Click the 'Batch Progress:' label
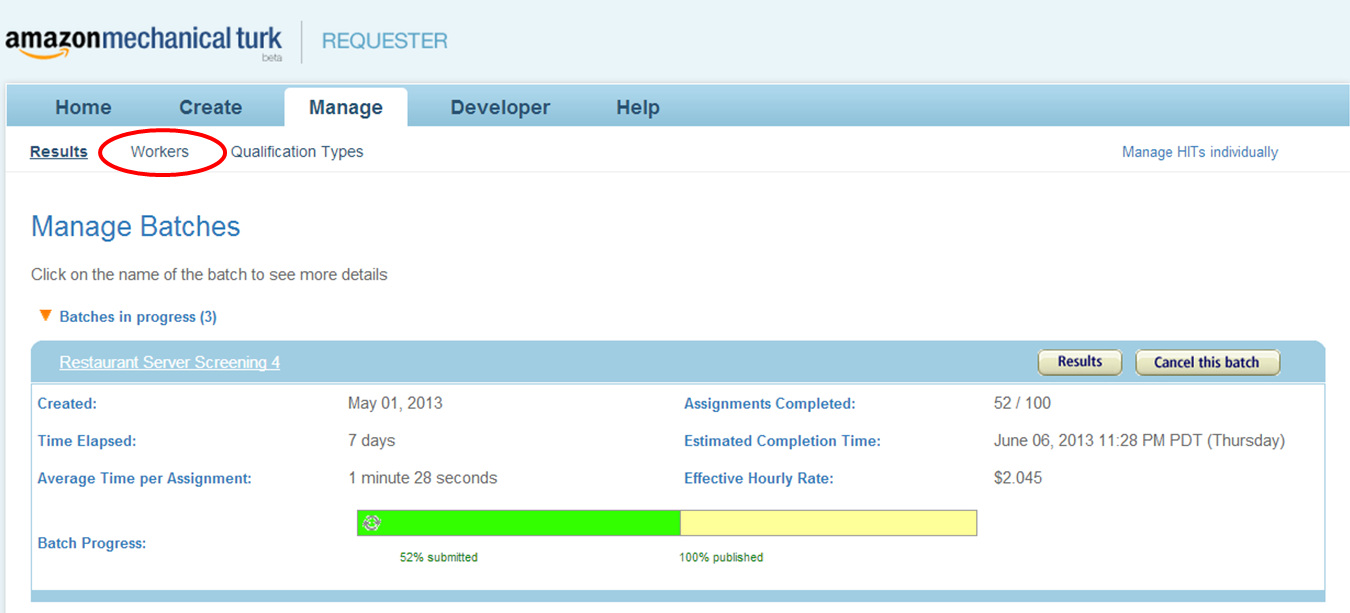This screenshot has width=1350, height=613. tap(92, 543)
